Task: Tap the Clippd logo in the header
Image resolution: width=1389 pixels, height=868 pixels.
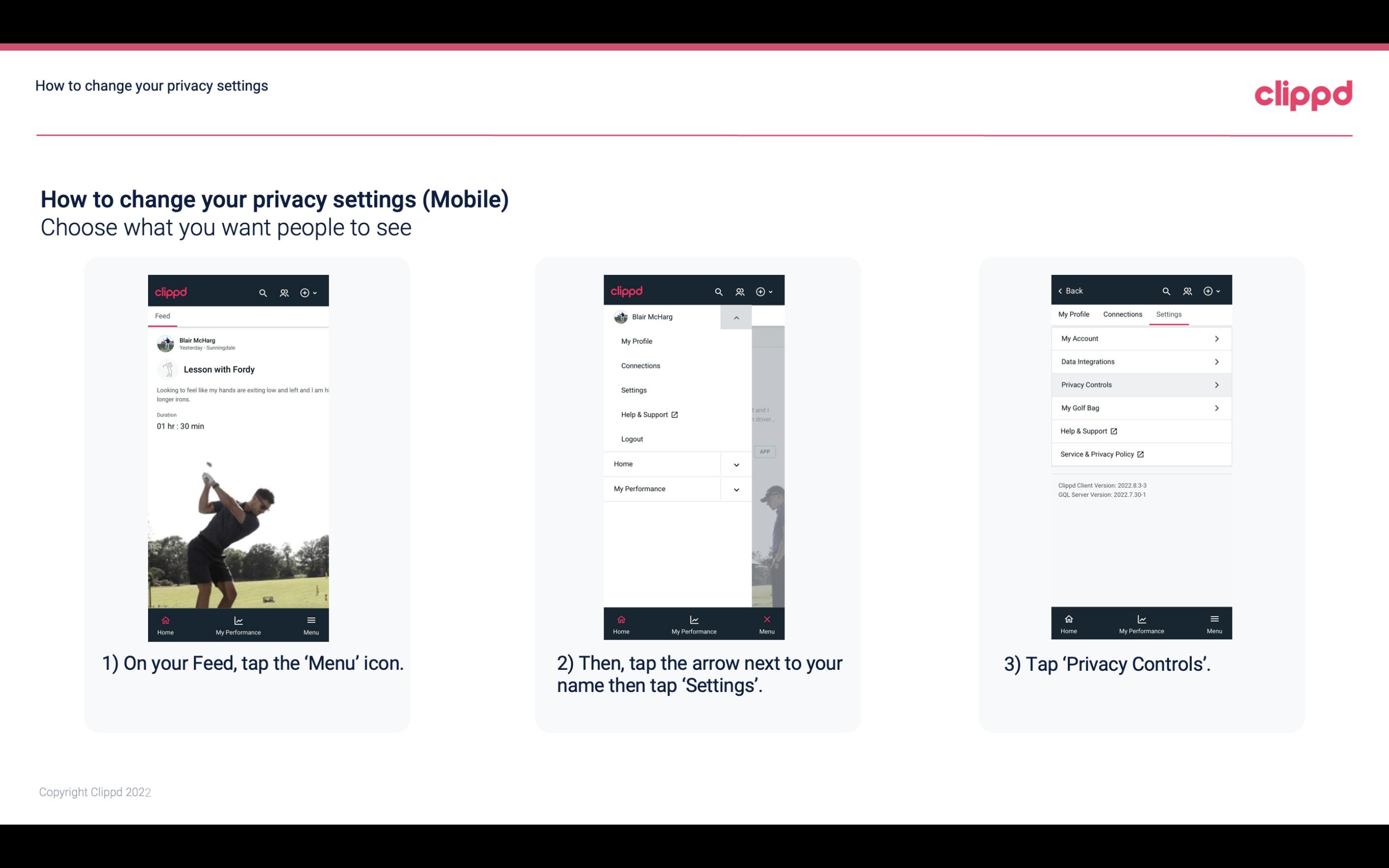Action: coord(1304,94)
